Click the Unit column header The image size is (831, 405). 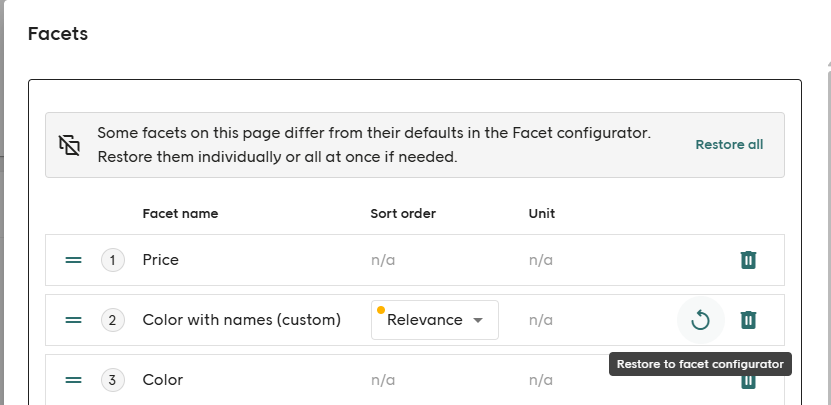click(542, 213)
